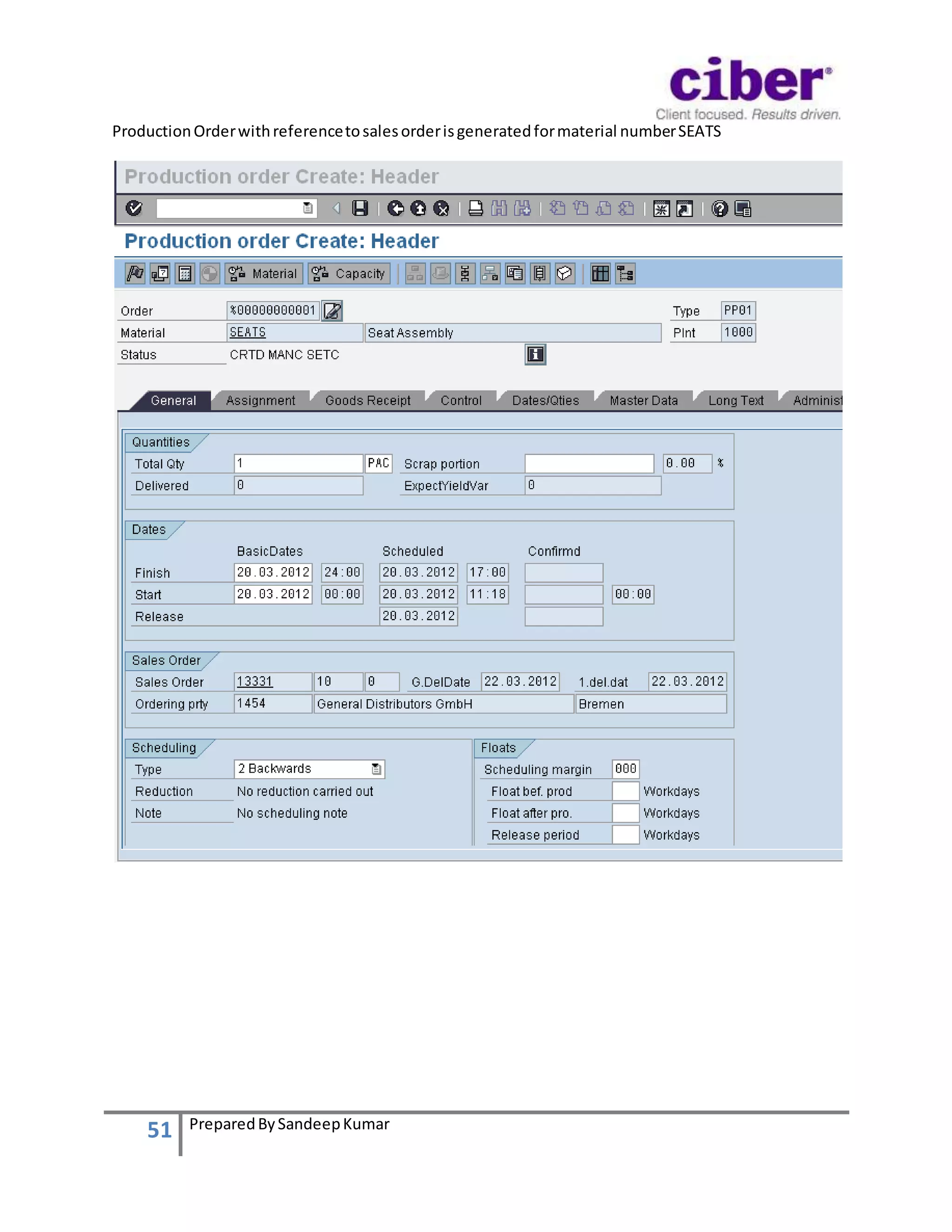Click the status information 'i' icon
This screenshot has width=952, height=1232.
(535, 354)
